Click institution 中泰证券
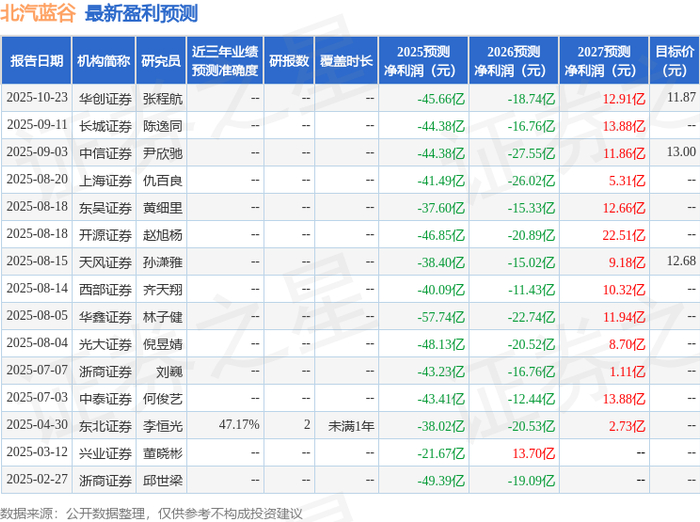700x522 pixels. tap(105, 399)
